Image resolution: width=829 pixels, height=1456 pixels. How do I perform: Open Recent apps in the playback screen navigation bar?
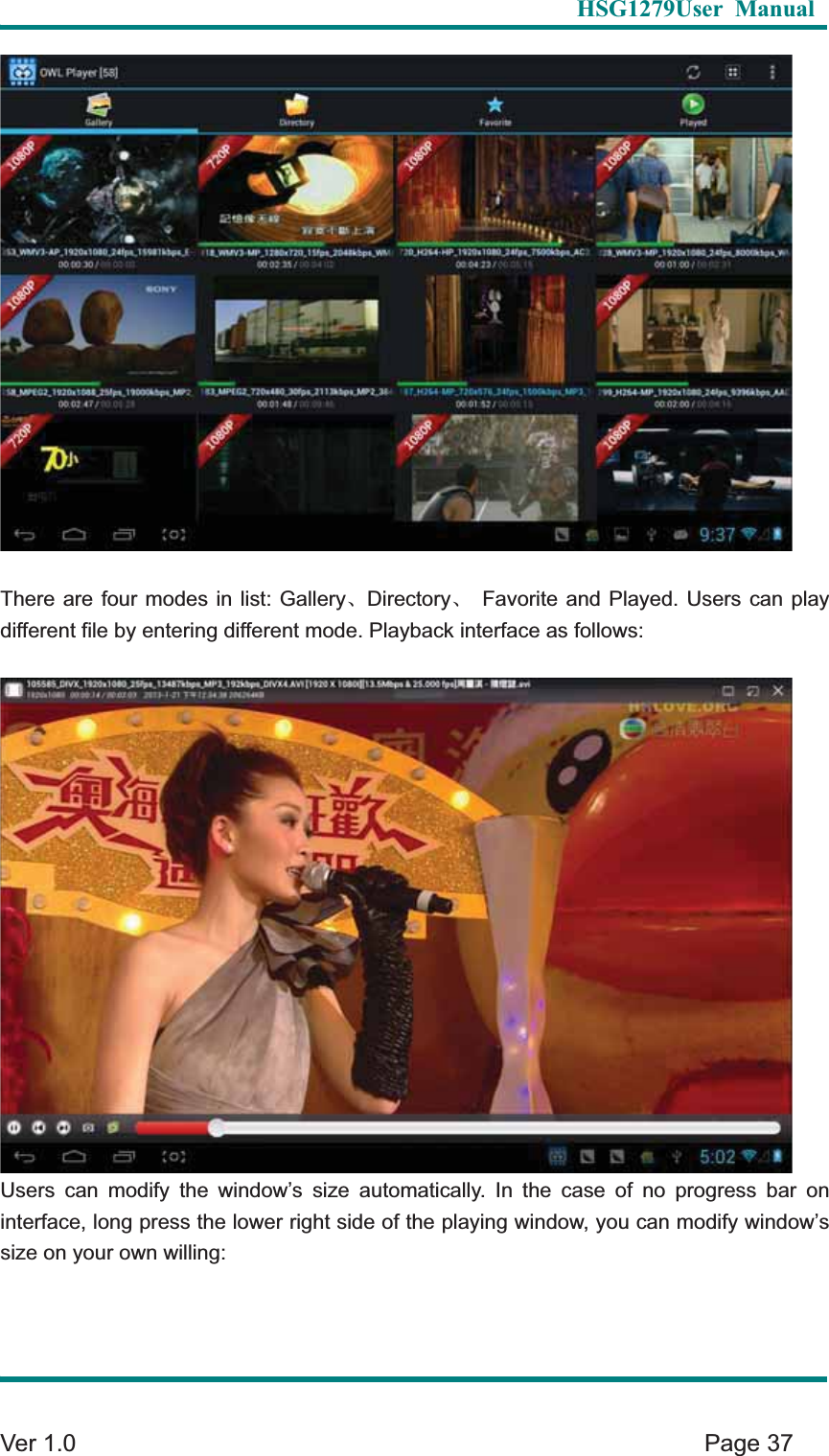(x=124, y=1157)
